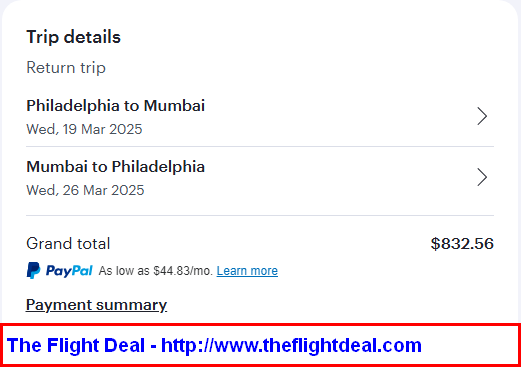Click the PayPal wordmark text logo
Screen dimensions: 521x367
[69, 270]
